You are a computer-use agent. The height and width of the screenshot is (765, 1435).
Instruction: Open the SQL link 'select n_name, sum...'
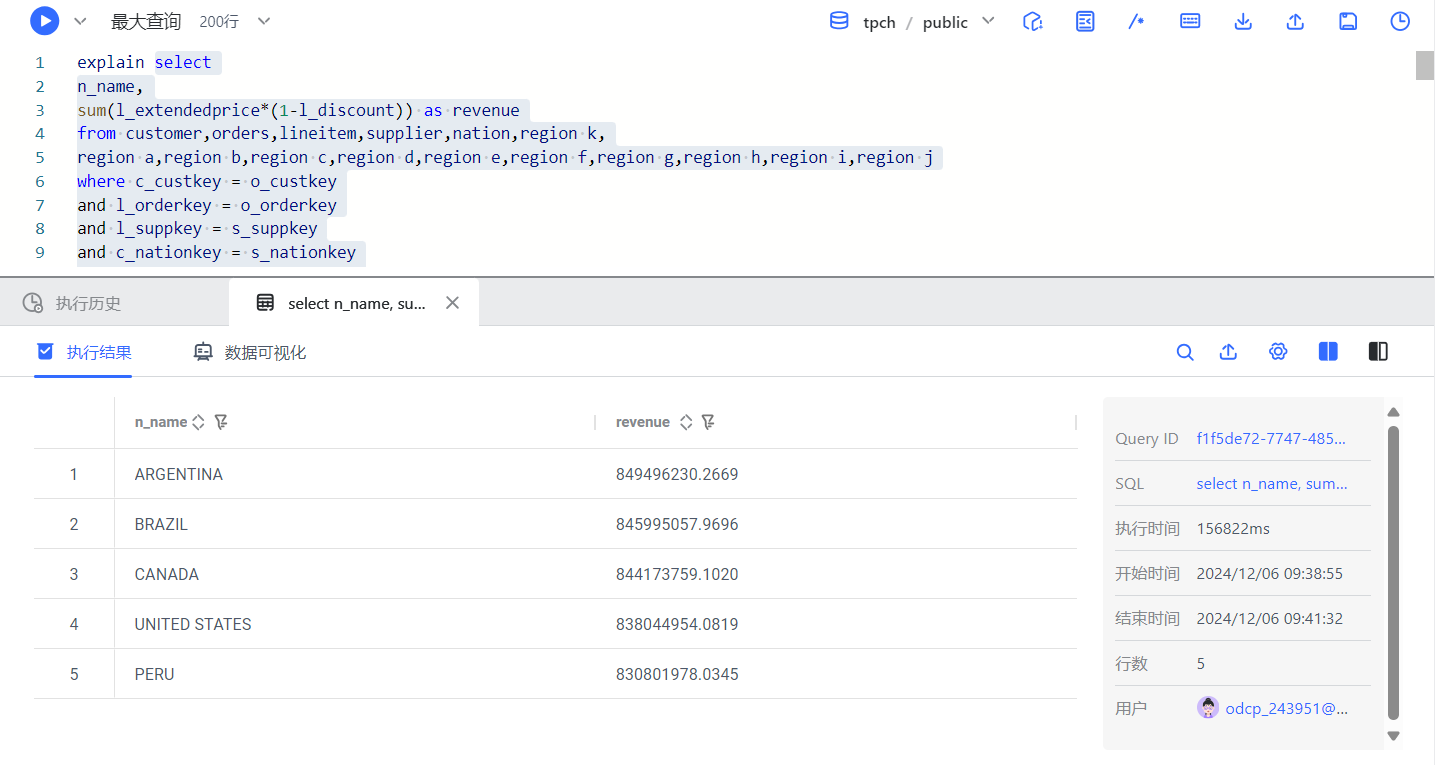[1272, 484]
